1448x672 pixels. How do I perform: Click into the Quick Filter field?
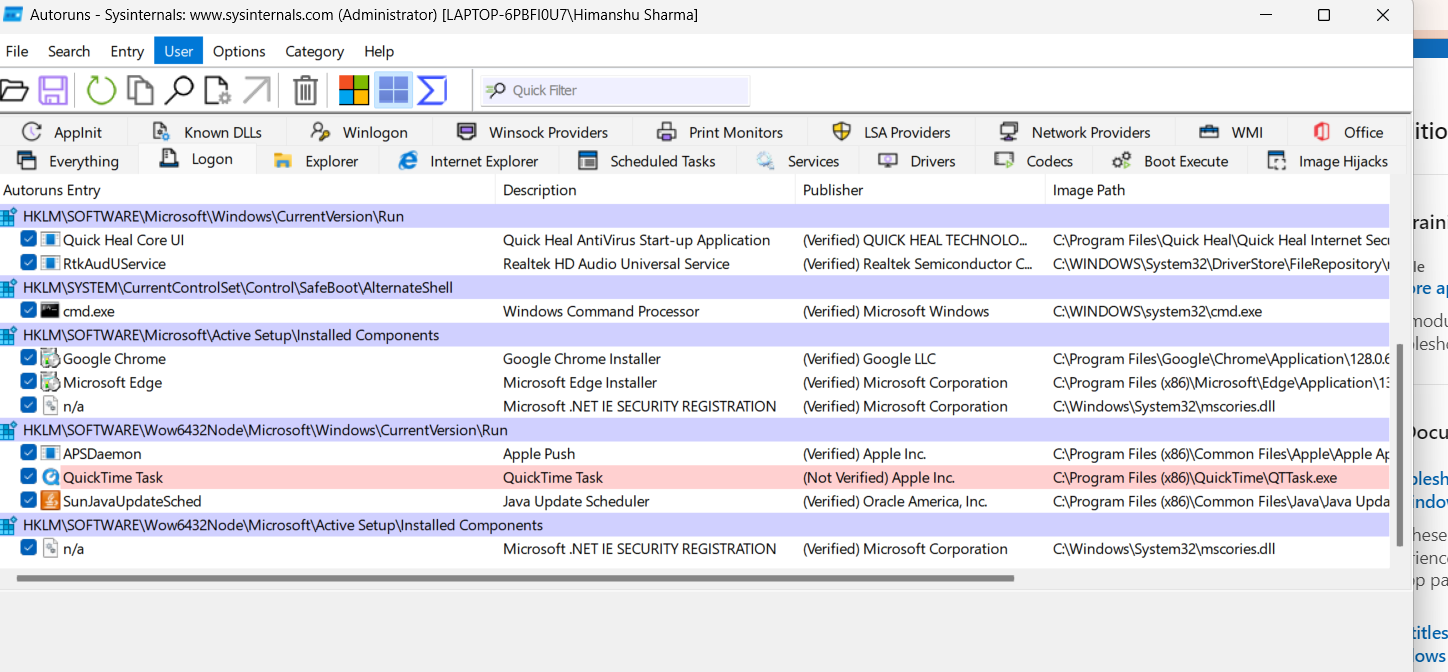pos(615,90)
